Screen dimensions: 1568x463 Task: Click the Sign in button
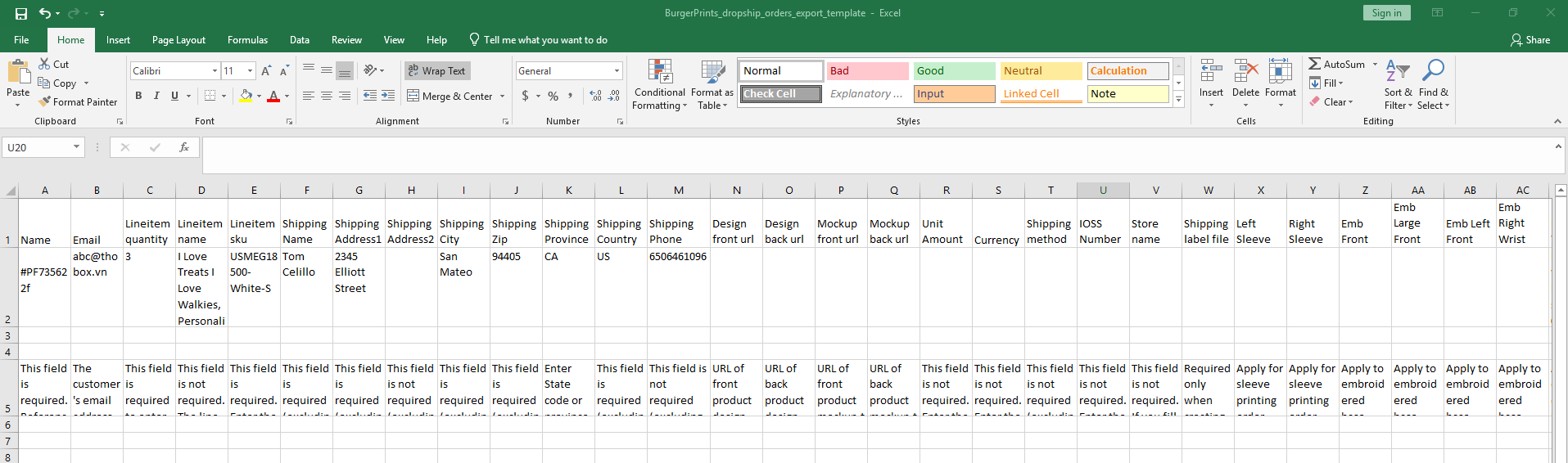(1386, 13)
